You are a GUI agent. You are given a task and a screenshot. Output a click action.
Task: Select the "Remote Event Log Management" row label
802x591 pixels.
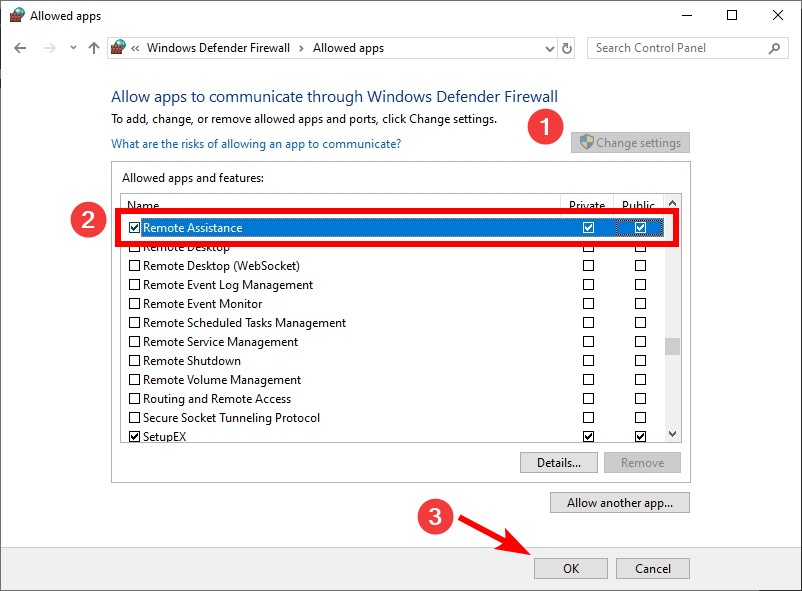228,284
